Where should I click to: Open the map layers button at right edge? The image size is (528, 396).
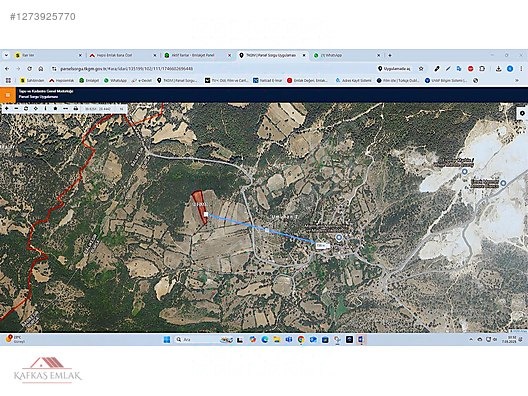coord(522,113)
